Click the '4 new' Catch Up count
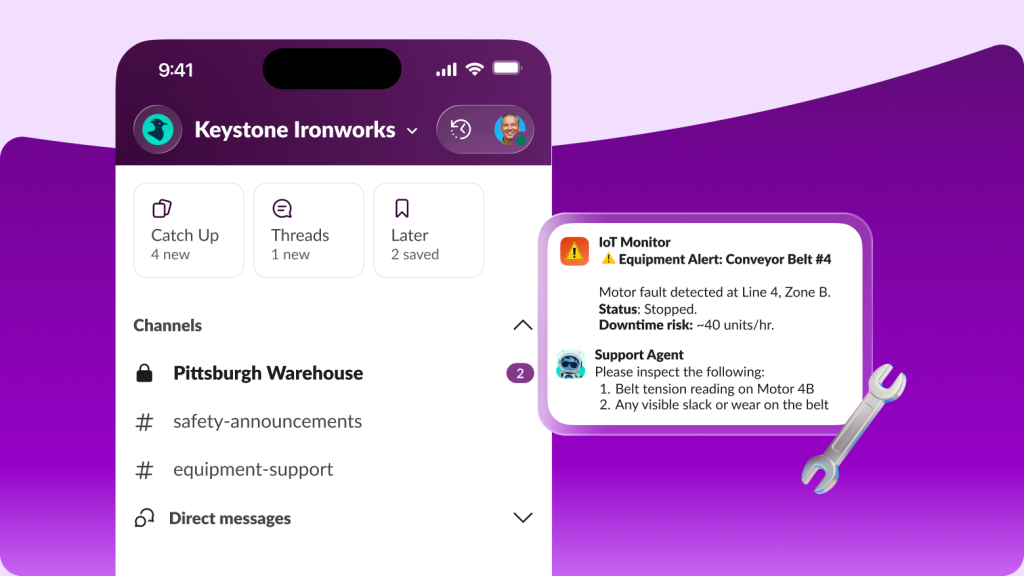Screen dimensions: 1024x576 tap(170, 255)
